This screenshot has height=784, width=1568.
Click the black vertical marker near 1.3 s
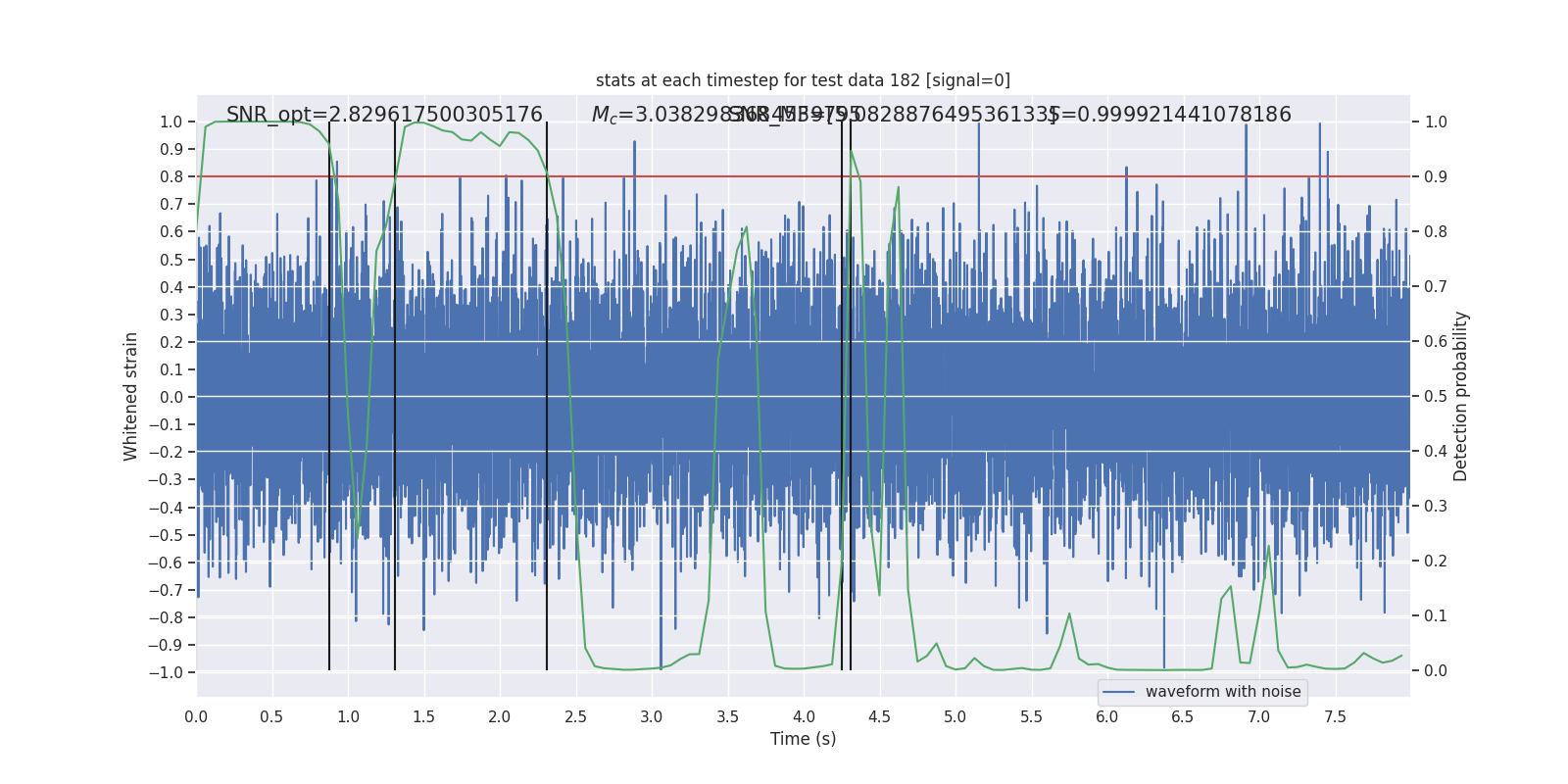pos(395,396)
